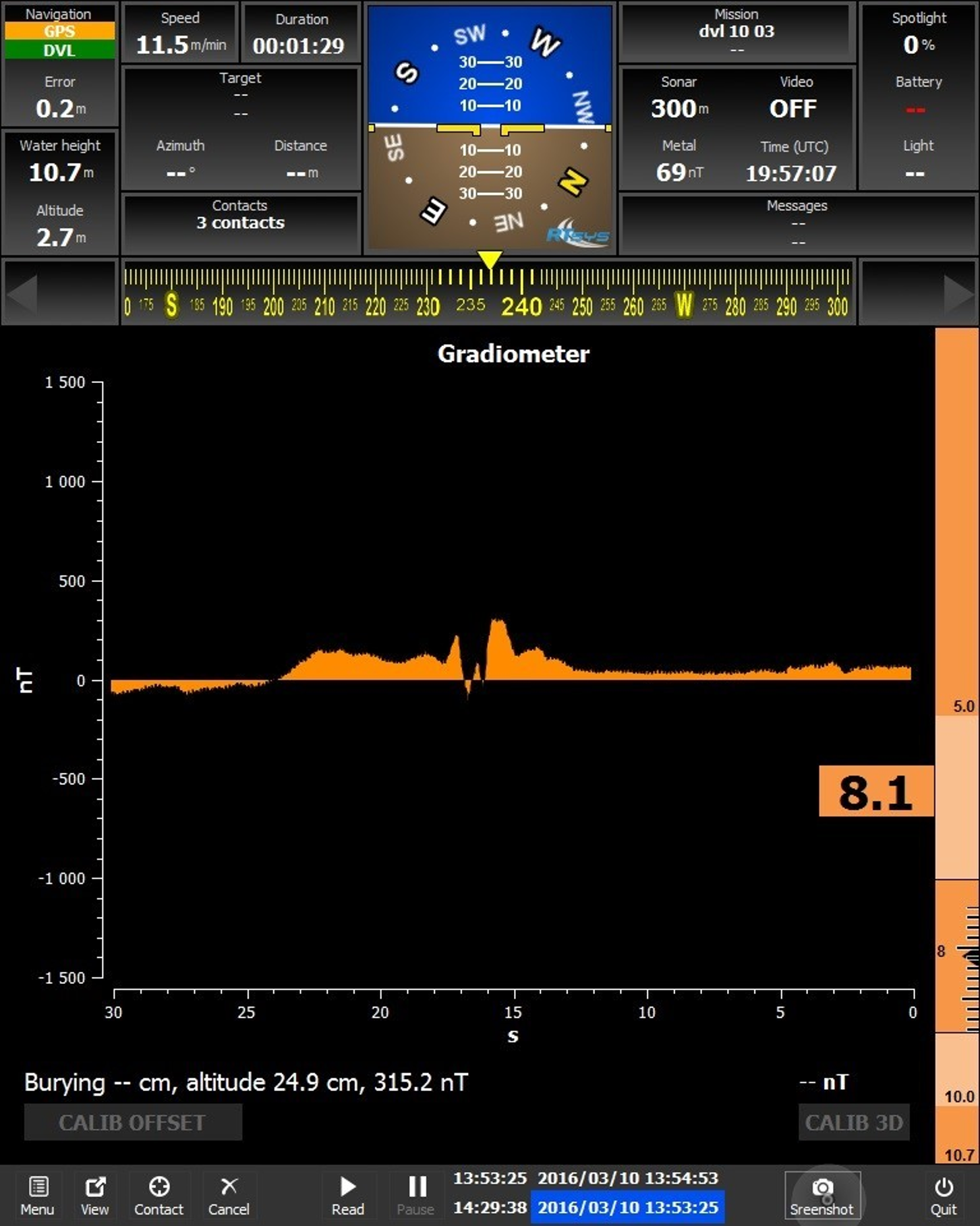Select the highlighted 2016/03/10 13:53:25 timestamp
This screenshot has width=980, height=1226.
tap(627, 1207)
